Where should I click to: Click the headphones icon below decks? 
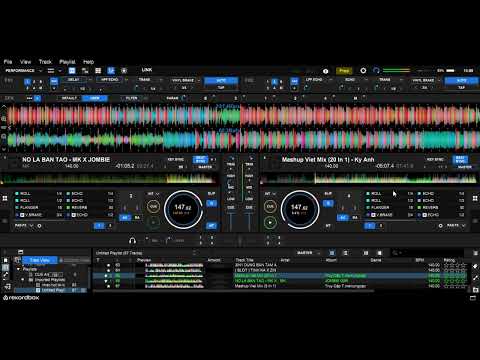click(x=132, y=240)
